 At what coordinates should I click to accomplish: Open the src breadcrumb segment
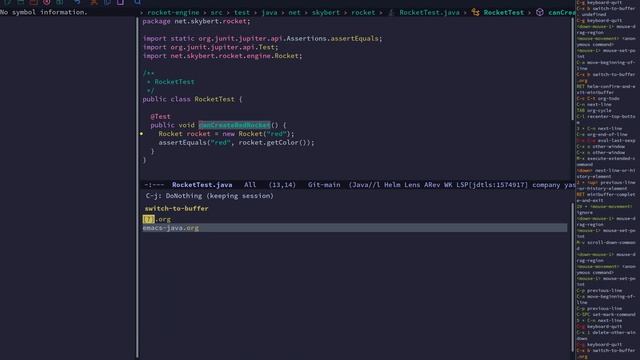tap(217, 12)
